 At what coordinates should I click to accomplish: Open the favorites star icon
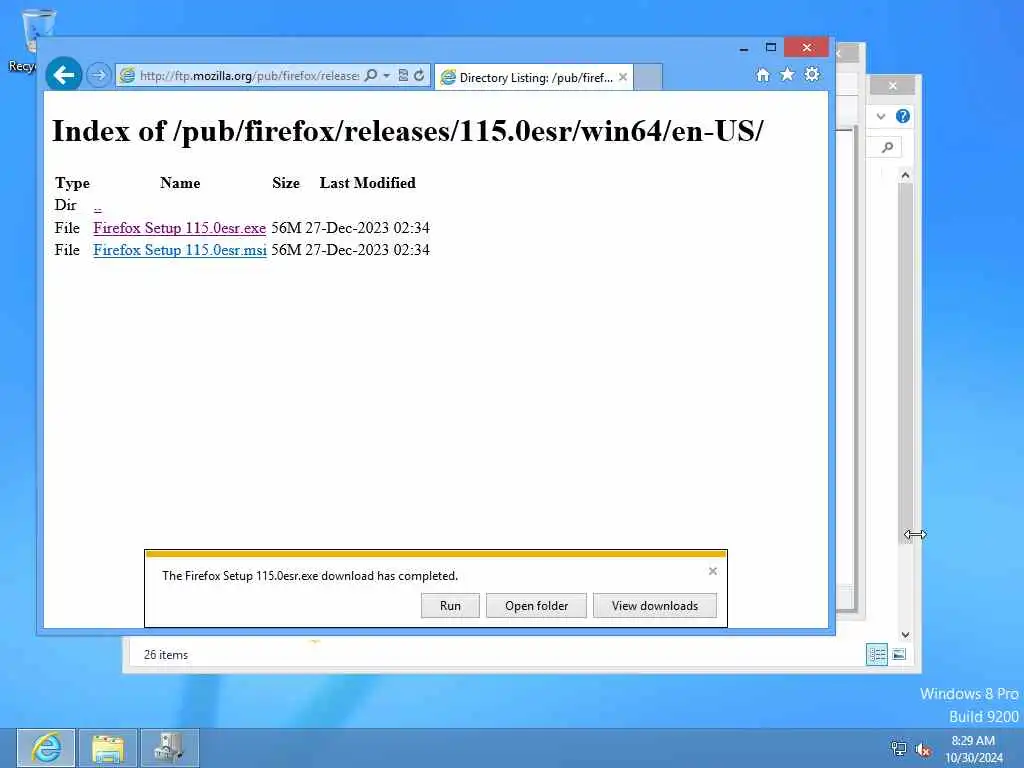click(x=788, y=74)
